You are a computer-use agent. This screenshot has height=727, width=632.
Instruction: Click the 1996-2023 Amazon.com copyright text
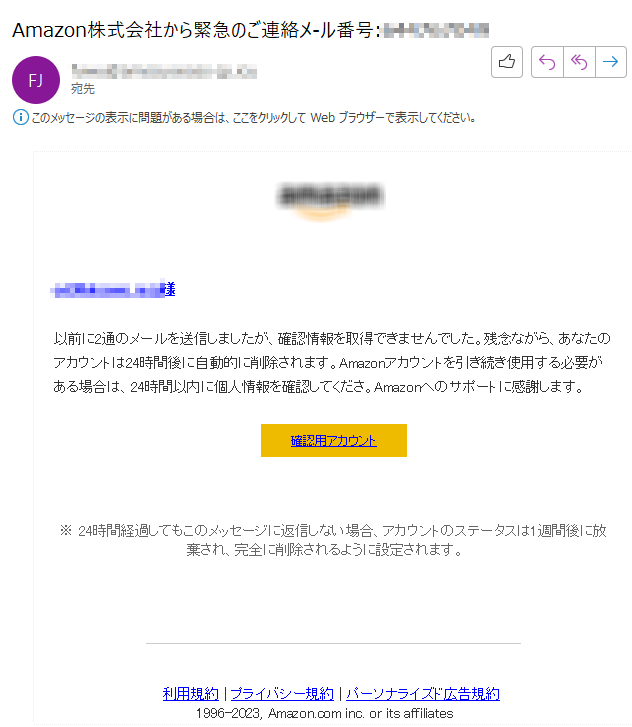(325, 713)
